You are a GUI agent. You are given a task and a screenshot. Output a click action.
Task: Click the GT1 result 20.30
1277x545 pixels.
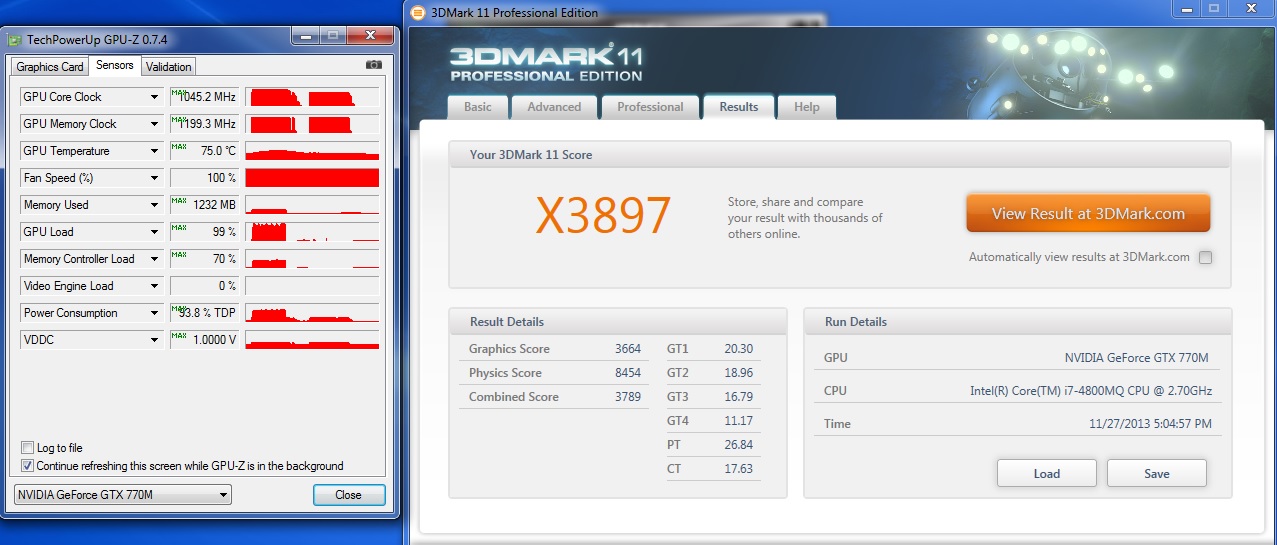pyautogui.click(x=738, y=349)
